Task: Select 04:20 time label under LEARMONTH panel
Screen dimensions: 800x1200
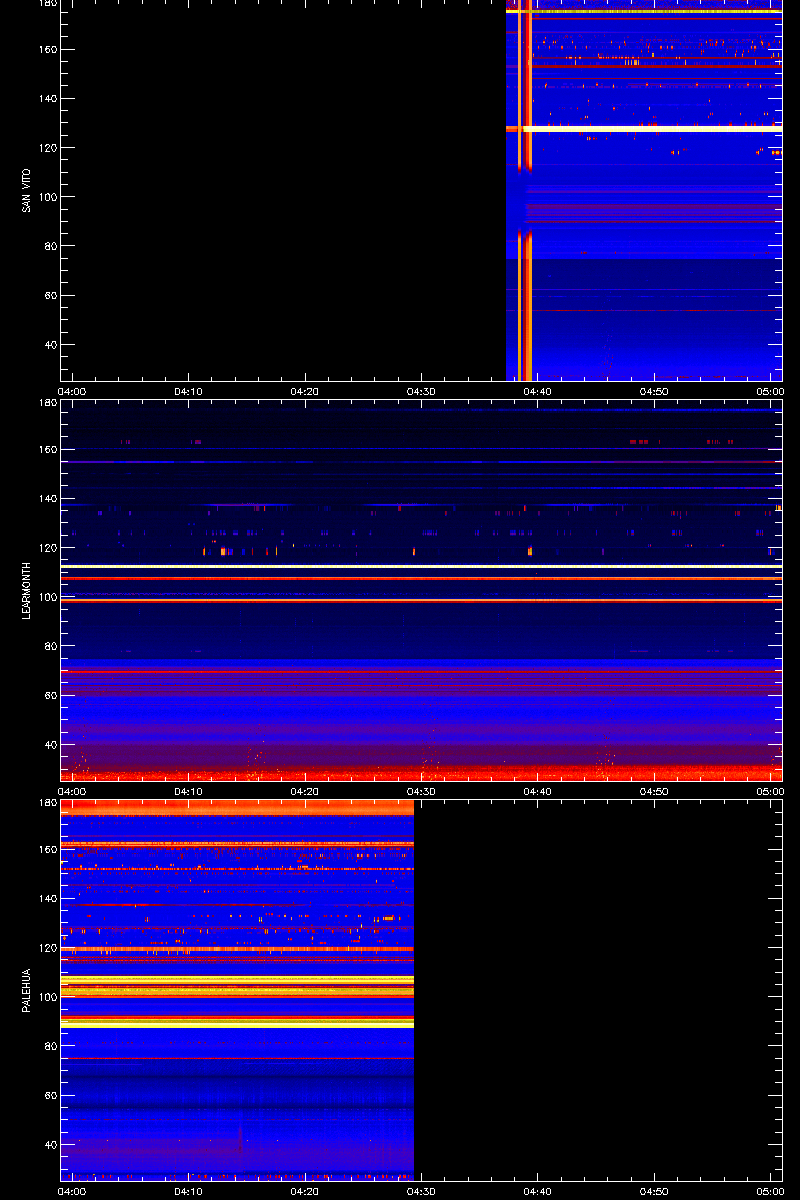Action: (305, 792)
